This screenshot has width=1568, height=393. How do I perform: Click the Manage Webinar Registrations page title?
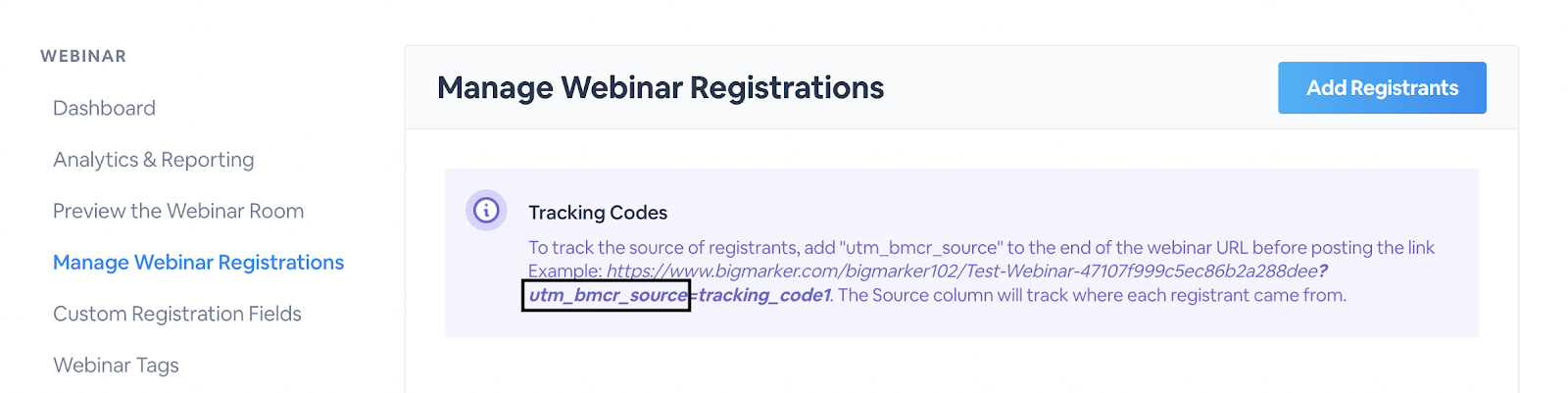661,88
